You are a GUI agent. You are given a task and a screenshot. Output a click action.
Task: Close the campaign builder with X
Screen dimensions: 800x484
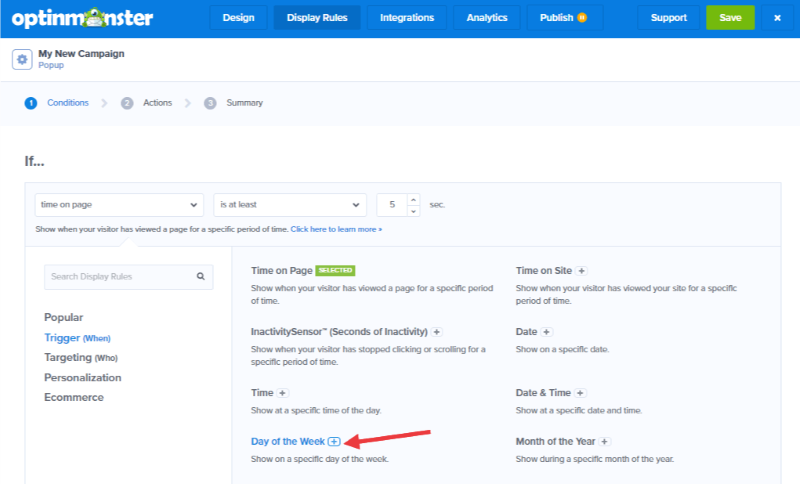tap(777, 18)
